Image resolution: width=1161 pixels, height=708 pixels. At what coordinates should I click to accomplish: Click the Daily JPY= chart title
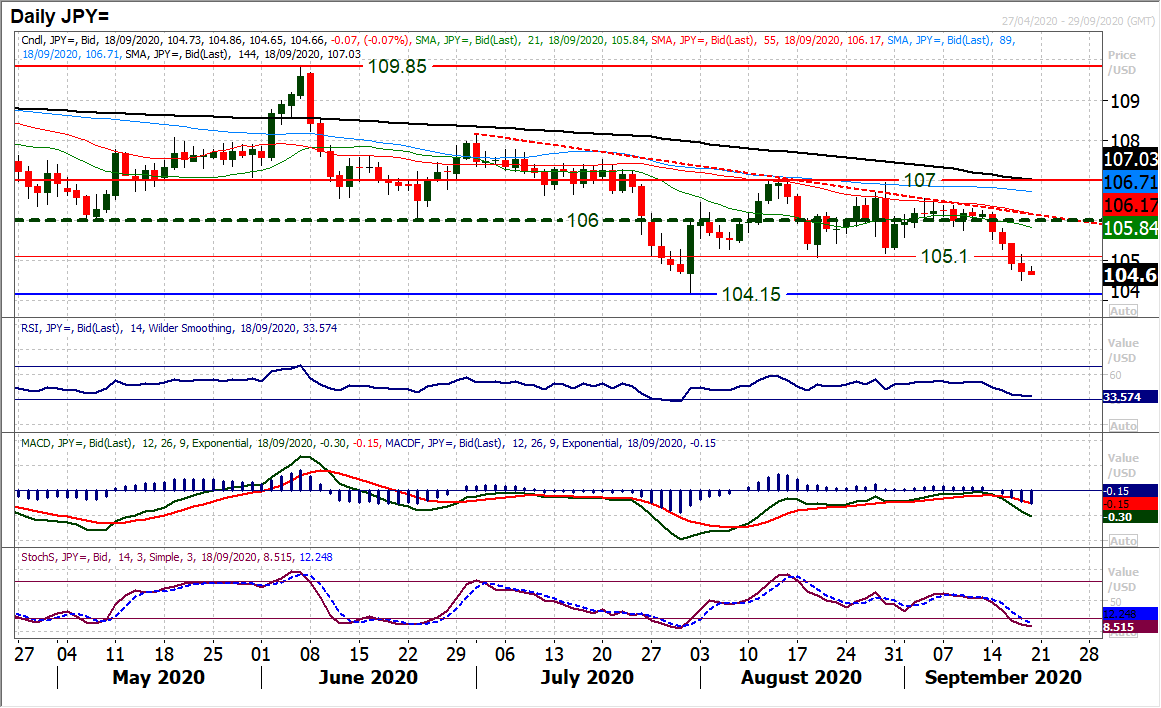coord(61,13)
